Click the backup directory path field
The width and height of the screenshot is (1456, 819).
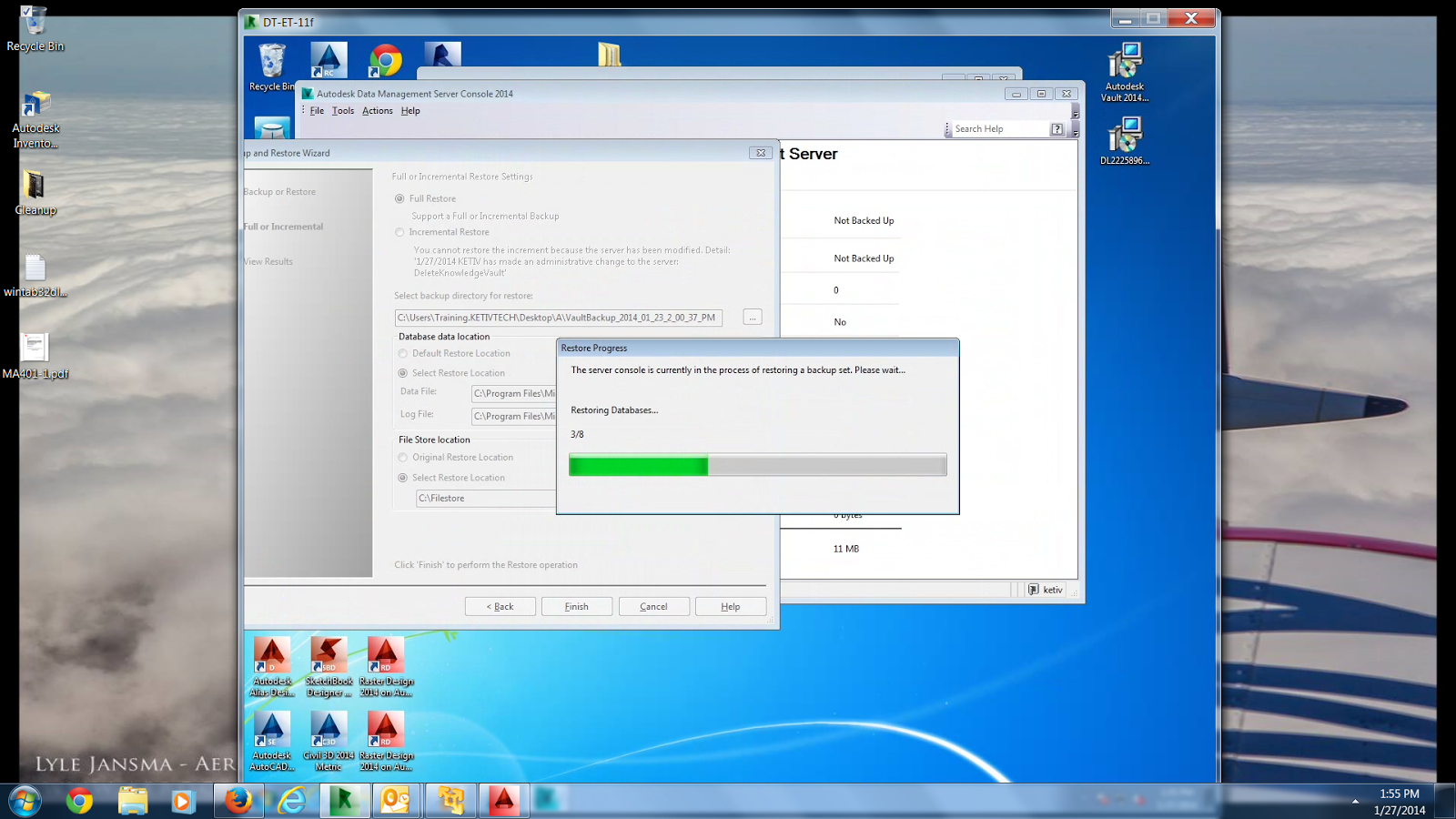point(559,318)
